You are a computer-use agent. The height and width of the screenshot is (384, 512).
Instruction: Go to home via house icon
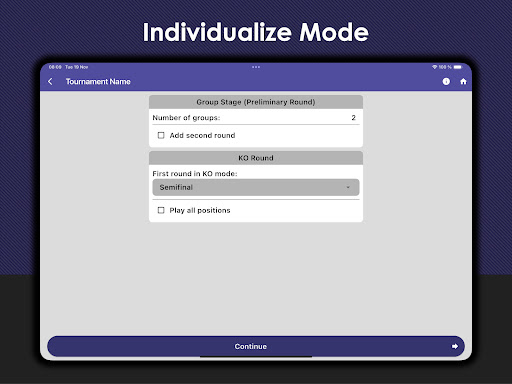click(x=463, y=81)
